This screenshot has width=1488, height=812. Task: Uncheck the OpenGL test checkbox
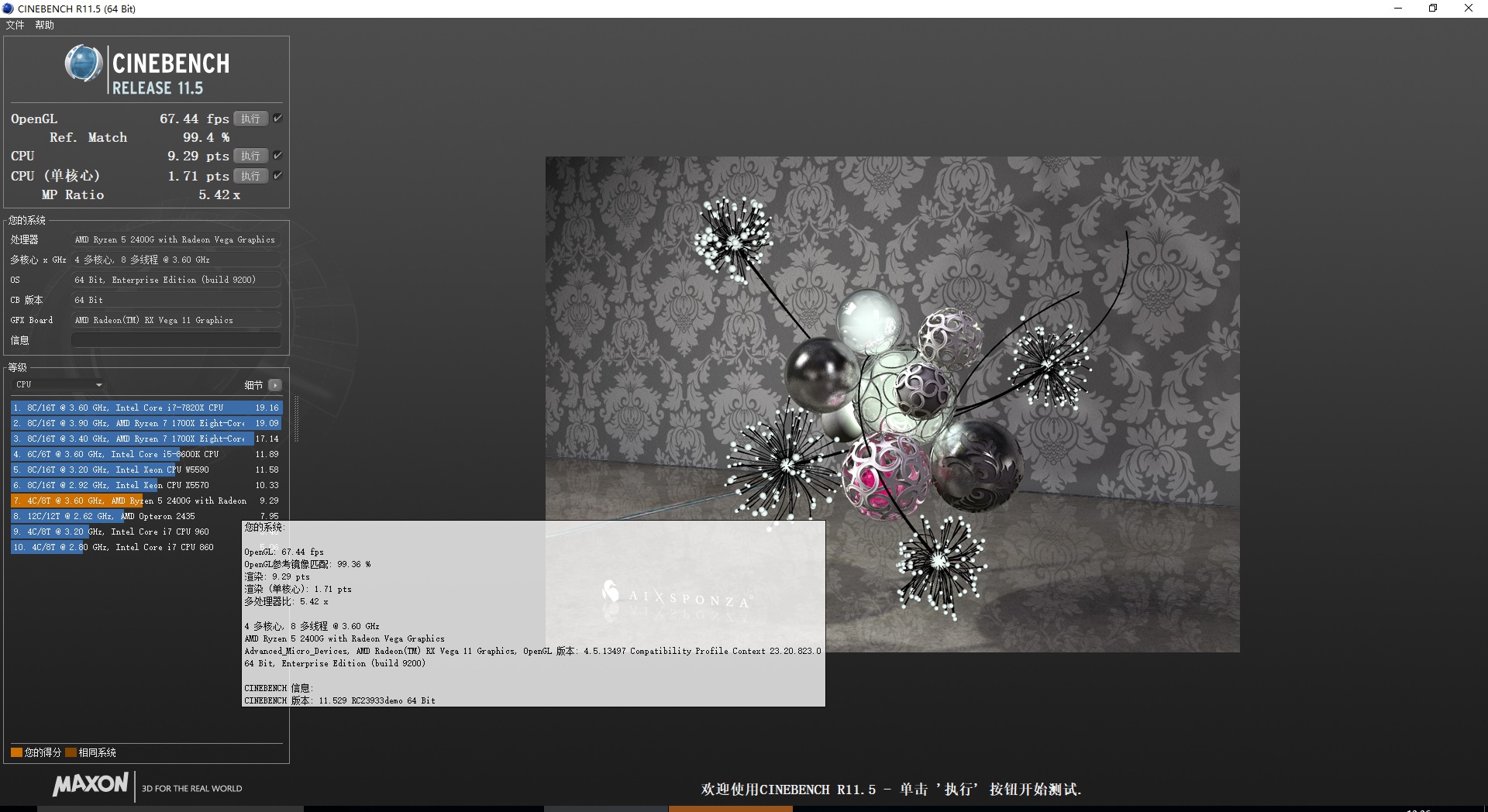click(x=277, y=118)
